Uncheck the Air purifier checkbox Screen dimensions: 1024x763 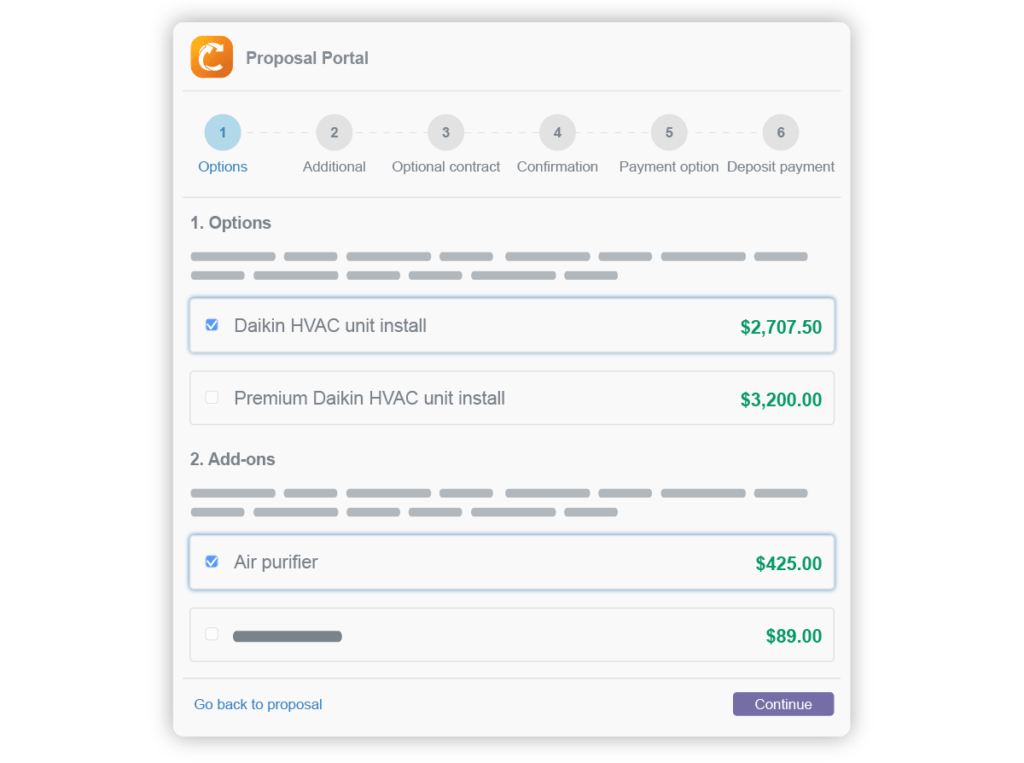212,561
